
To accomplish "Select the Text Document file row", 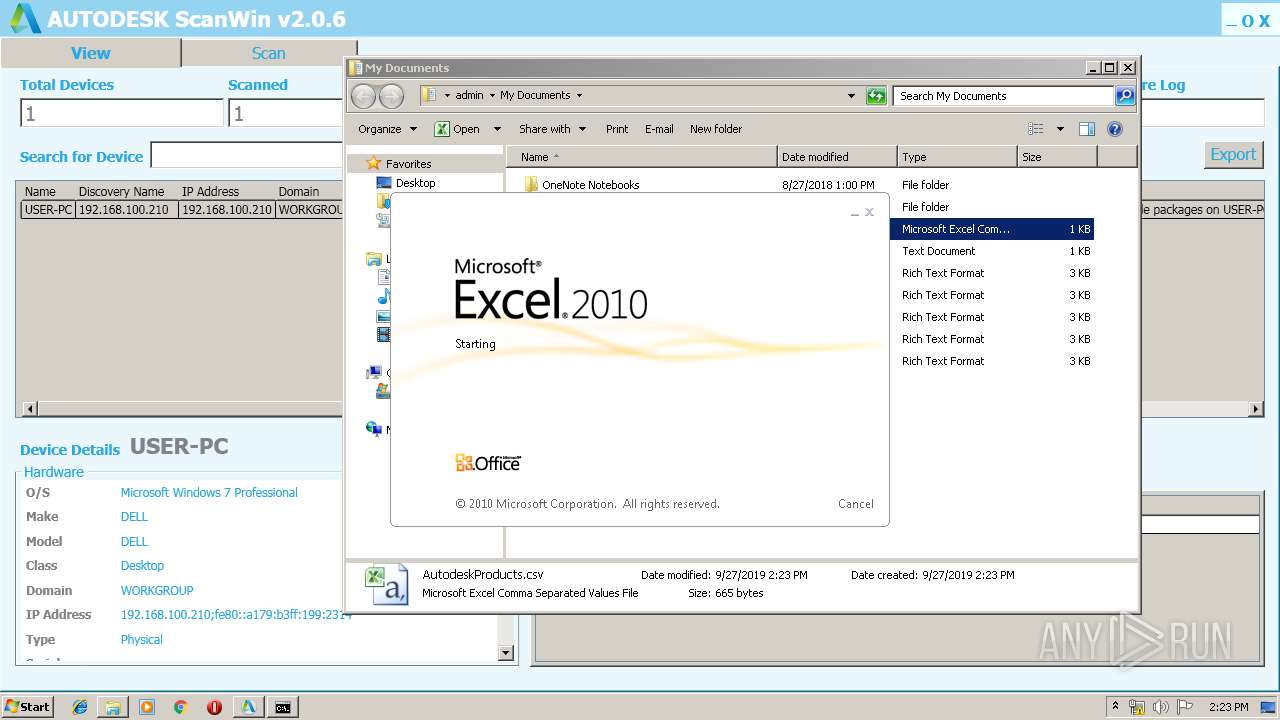I will [991, 251].
